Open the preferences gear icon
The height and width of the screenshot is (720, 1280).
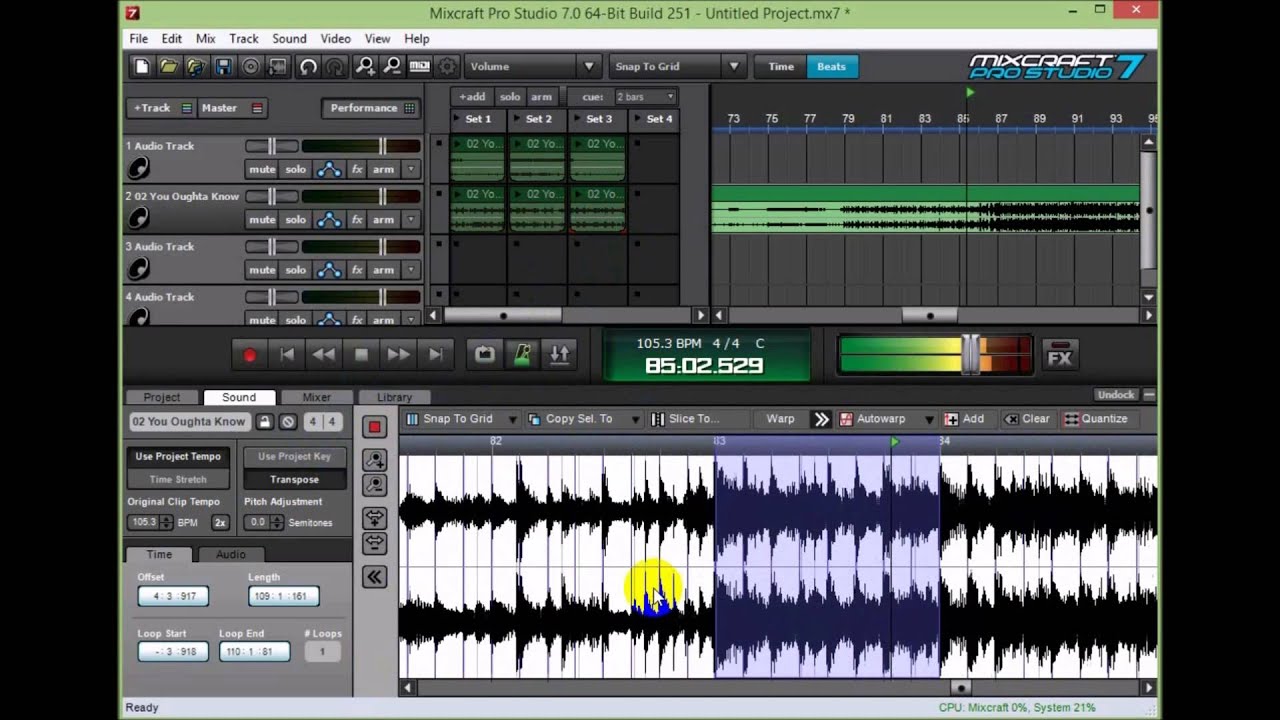pyautogui.click(x=448, y=67)
